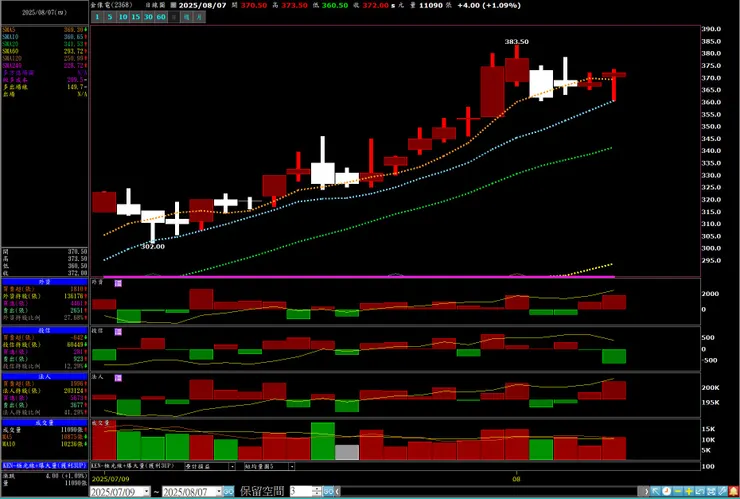Switch chart to 15-minute interval
The image size is (740, 499).
click(x=135, y=17)
